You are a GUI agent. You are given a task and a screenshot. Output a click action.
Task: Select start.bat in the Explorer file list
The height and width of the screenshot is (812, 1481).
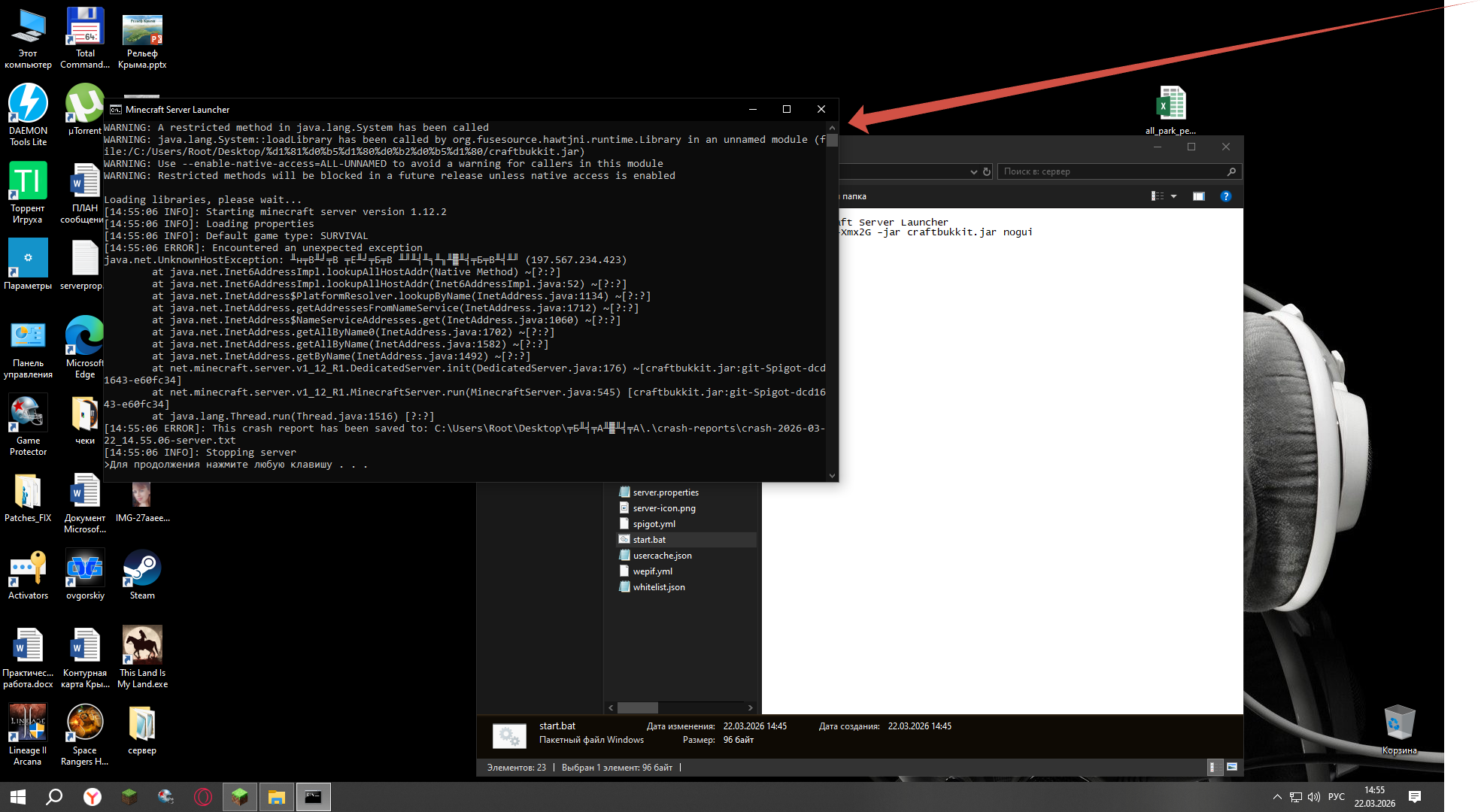pyautogui.click(x=649, y=540)
